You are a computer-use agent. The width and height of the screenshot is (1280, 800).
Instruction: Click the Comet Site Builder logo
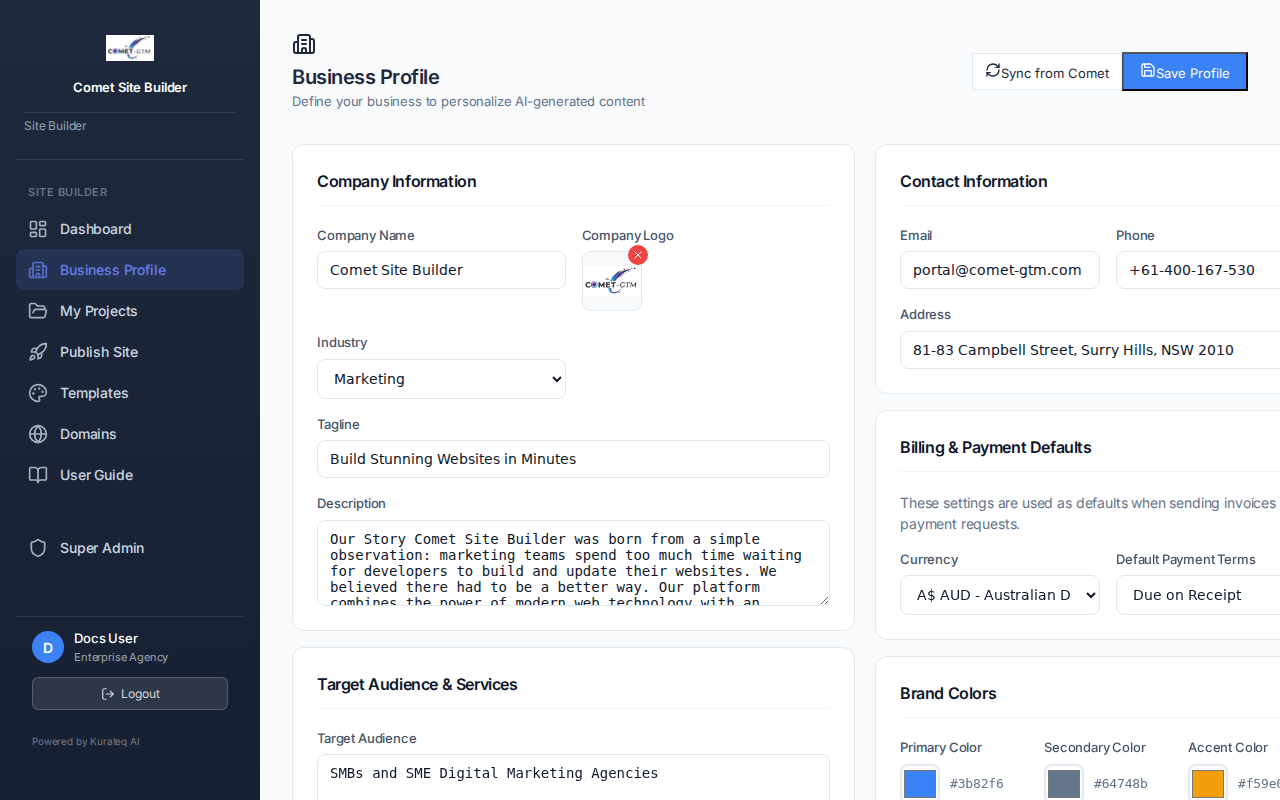pyautogui.click(x=129, y=47)
